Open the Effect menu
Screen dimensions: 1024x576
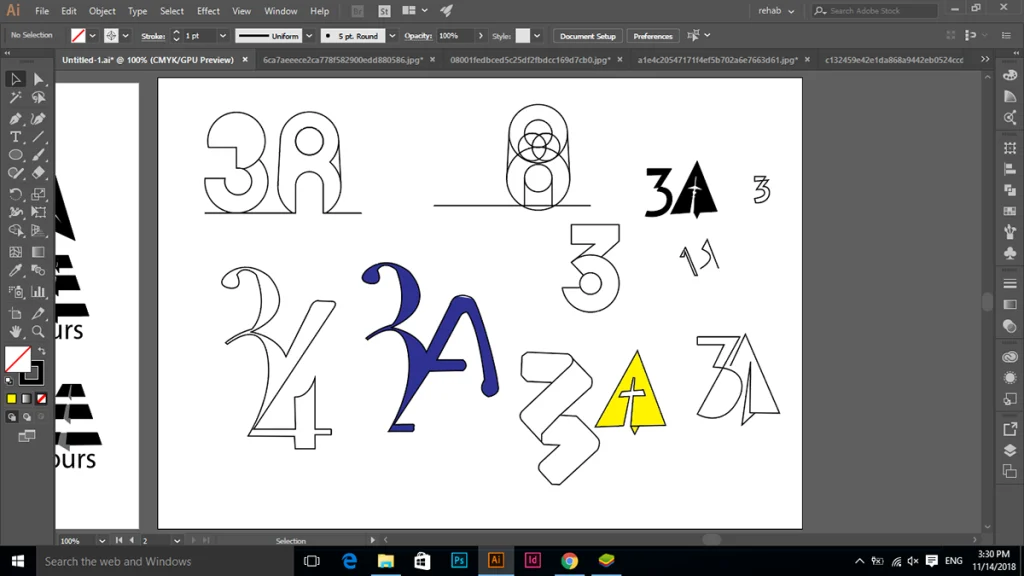tap(208, 11)
